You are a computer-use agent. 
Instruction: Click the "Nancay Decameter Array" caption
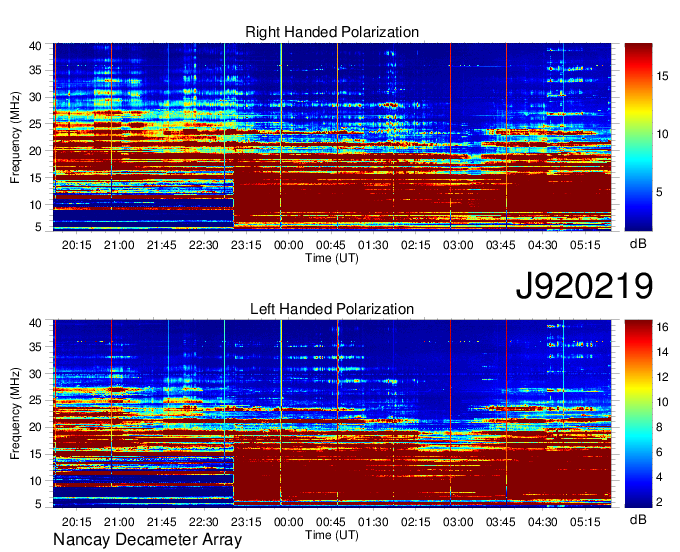pos(147,540)
